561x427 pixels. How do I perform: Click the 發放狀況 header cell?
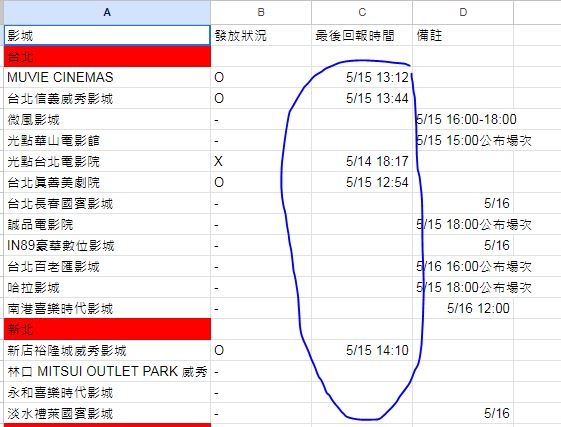[261, 35]
